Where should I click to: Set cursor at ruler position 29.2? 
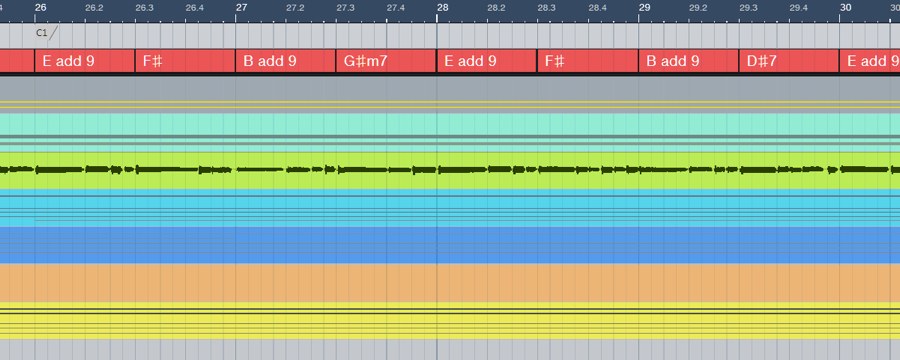698,7
